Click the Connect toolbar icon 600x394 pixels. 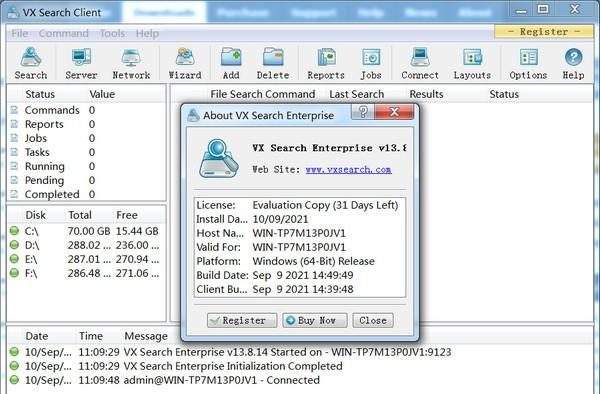[x=420, y=63]
